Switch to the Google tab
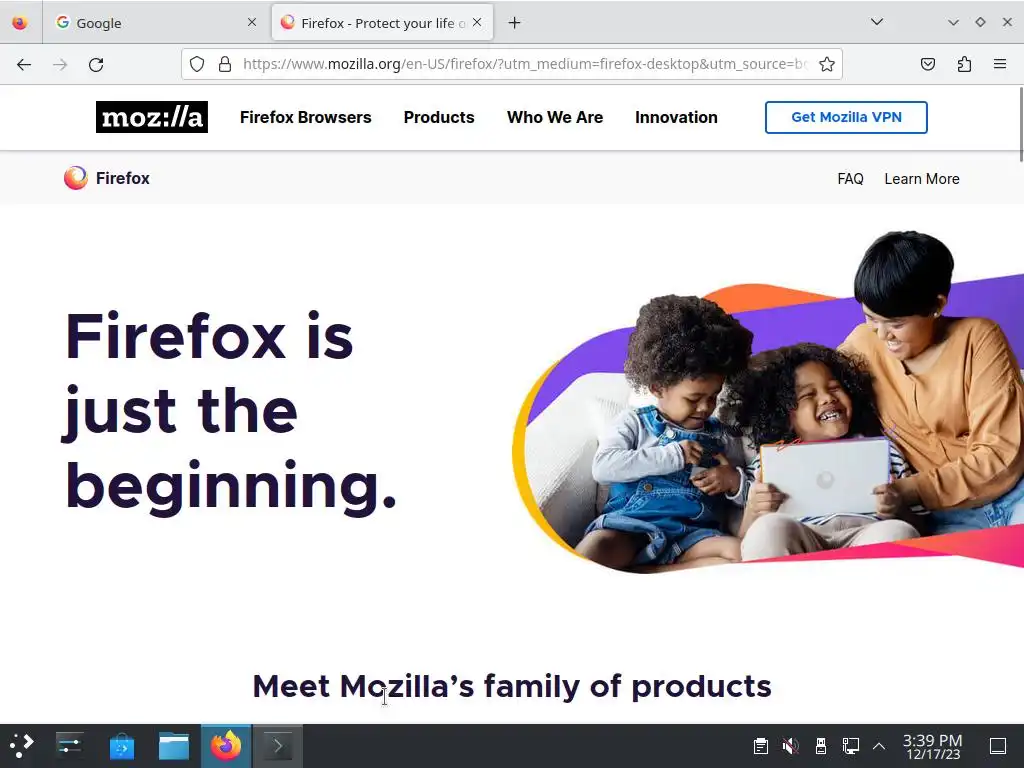 coord(153,23)
